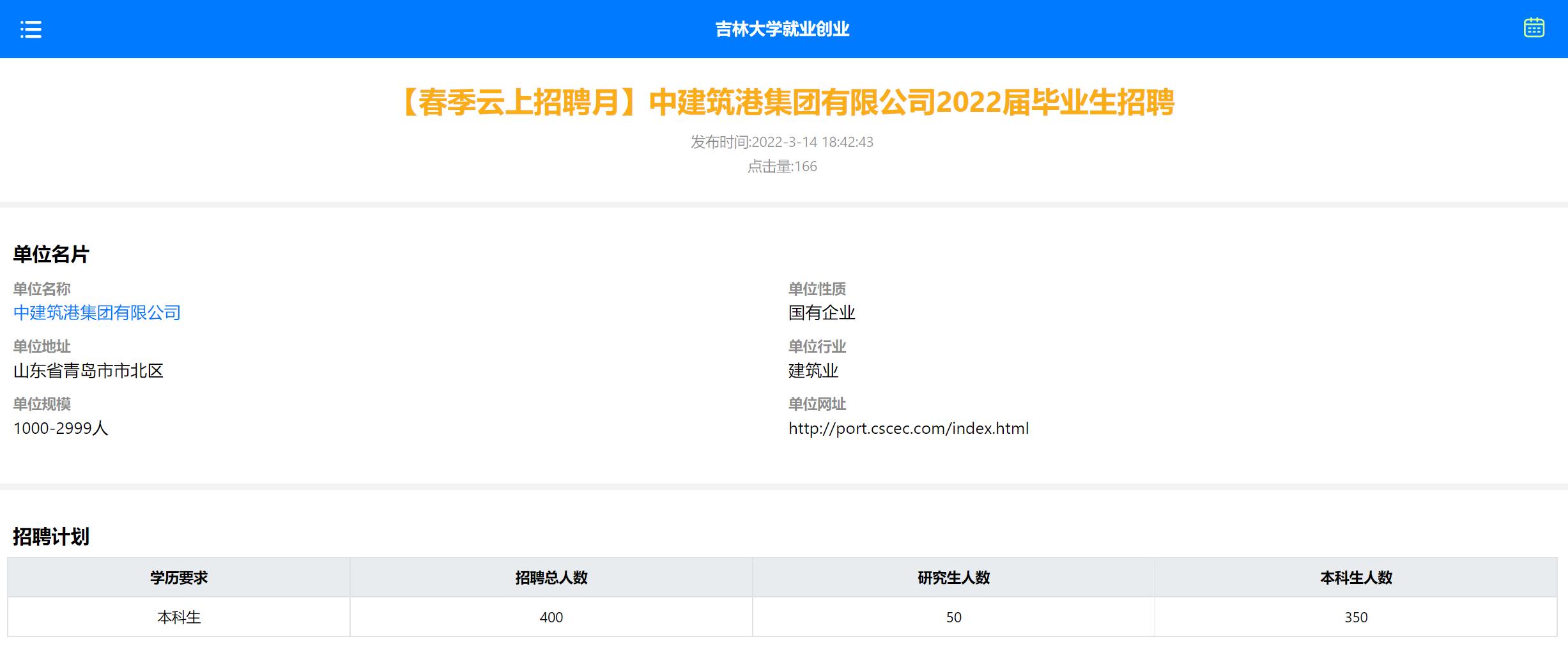
Task: Click the 单位名片 section heading
Action: (51, 254)
